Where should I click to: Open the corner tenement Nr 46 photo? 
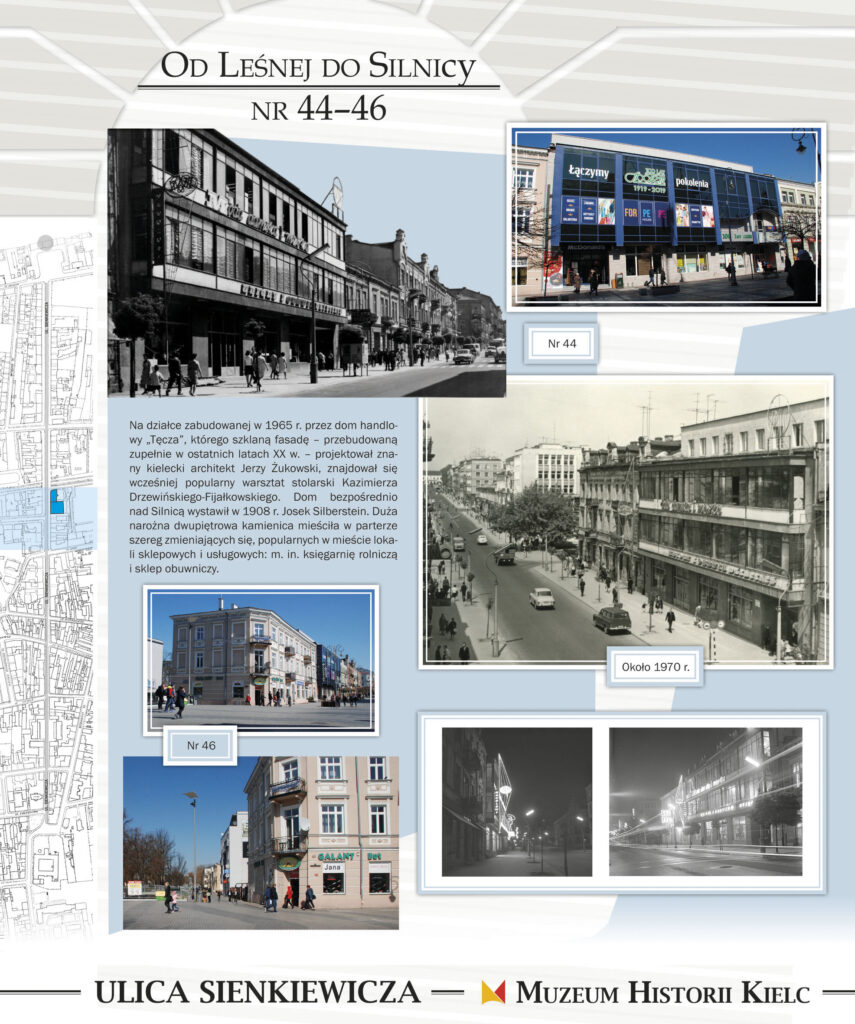tap(261, 660)
